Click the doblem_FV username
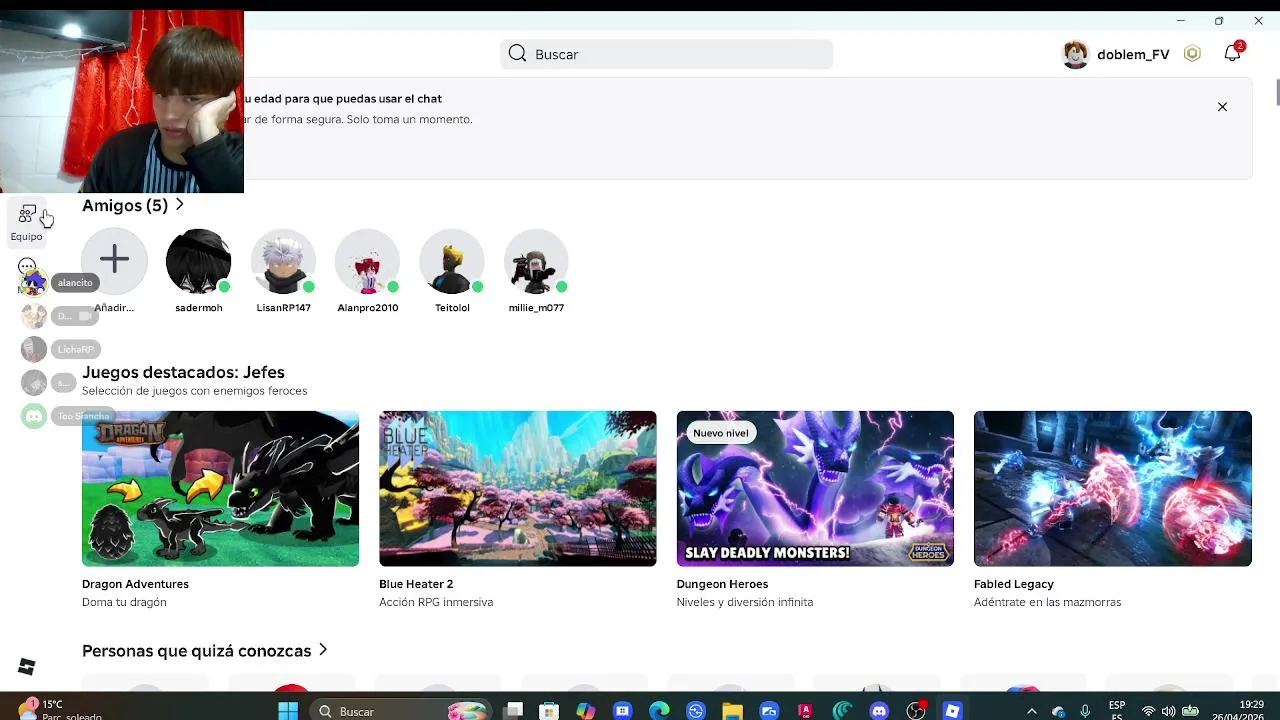The height and width of the screenshot is (720, 1280). click(1133, 54)
